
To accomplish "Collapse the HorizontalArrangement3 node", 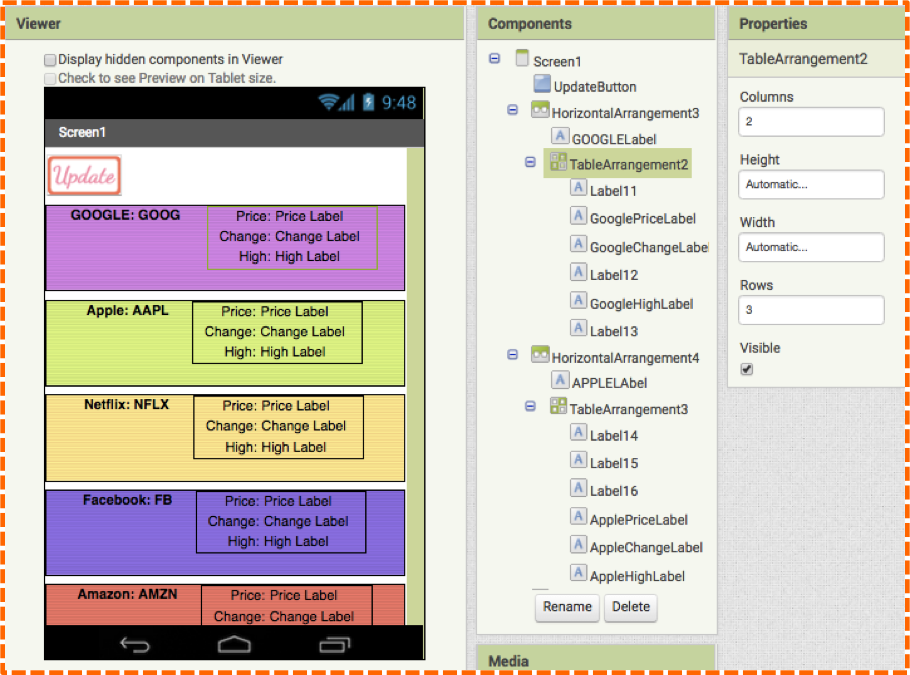I will pyautogui.click(x=512, y=110).
